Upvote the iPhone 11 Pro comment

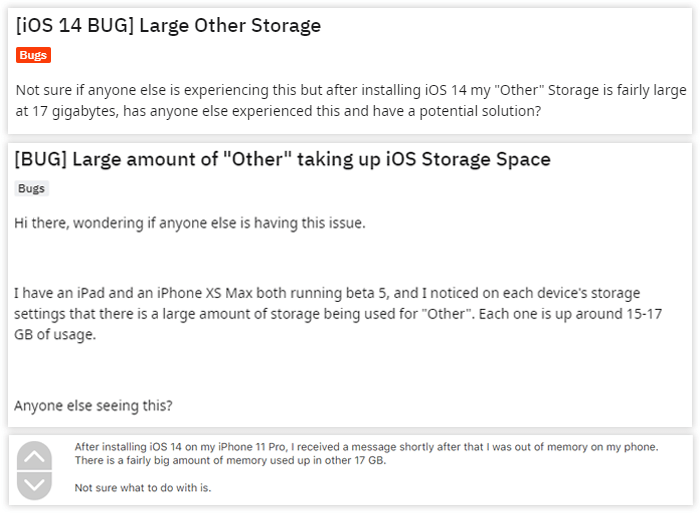tap(34, 455)
